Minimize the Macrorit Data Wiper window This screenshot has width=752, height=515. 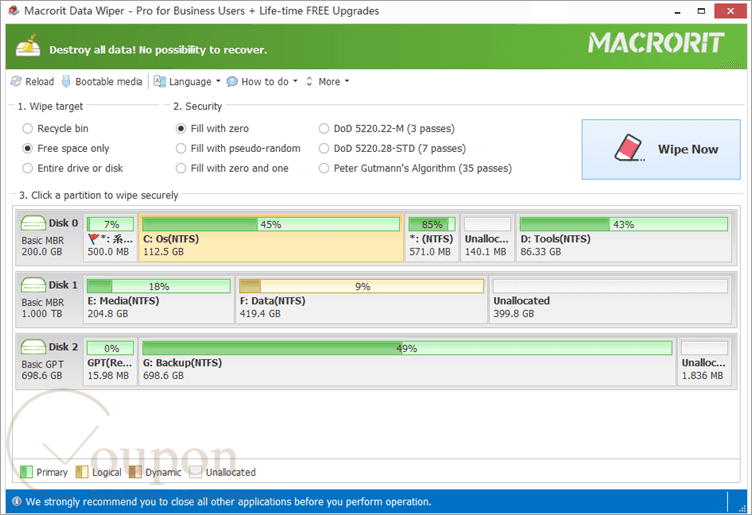(677, 11)
